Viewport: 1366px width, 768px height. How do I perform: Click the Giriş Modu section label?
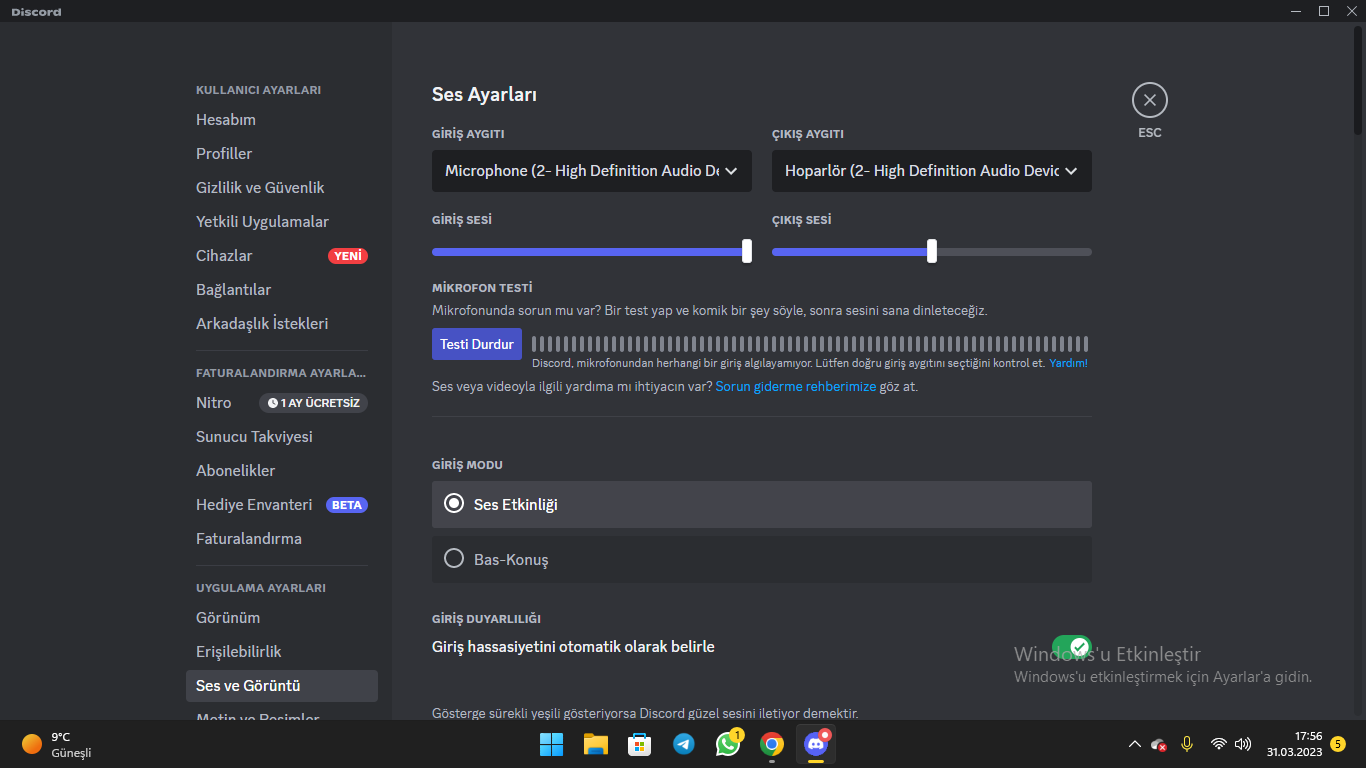(467, 465)
